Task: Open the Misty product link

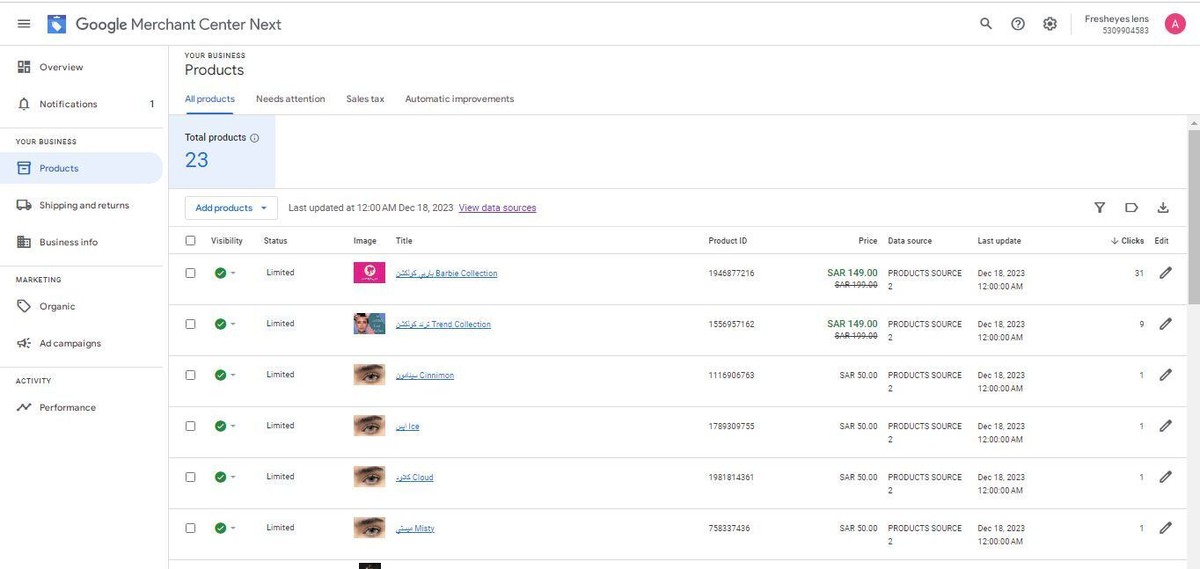Action: pyautogui.click(x=415, y=528)
